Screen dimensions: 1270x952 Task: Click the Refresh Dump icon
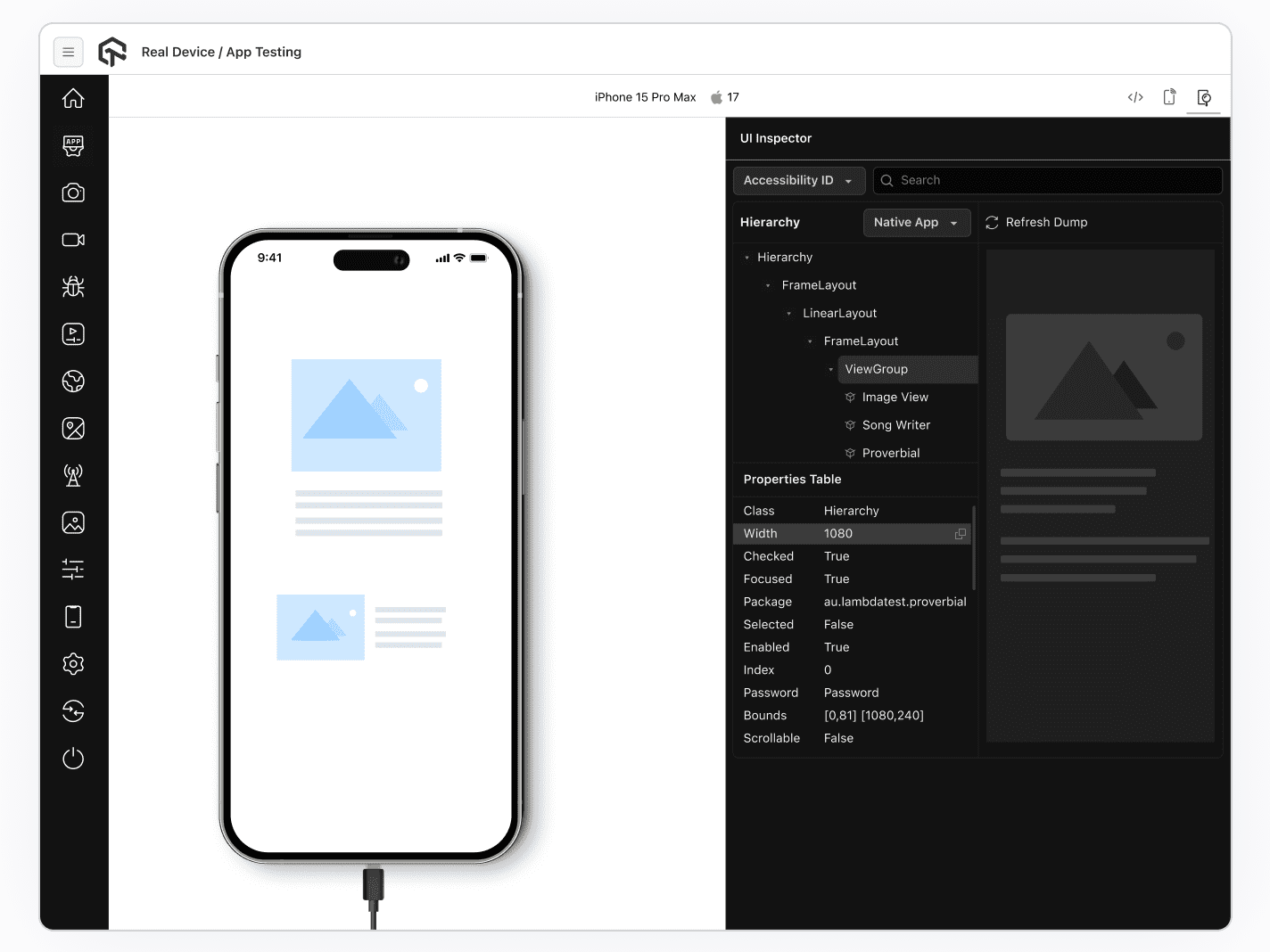pyautogui.click(x=992, y=222)
